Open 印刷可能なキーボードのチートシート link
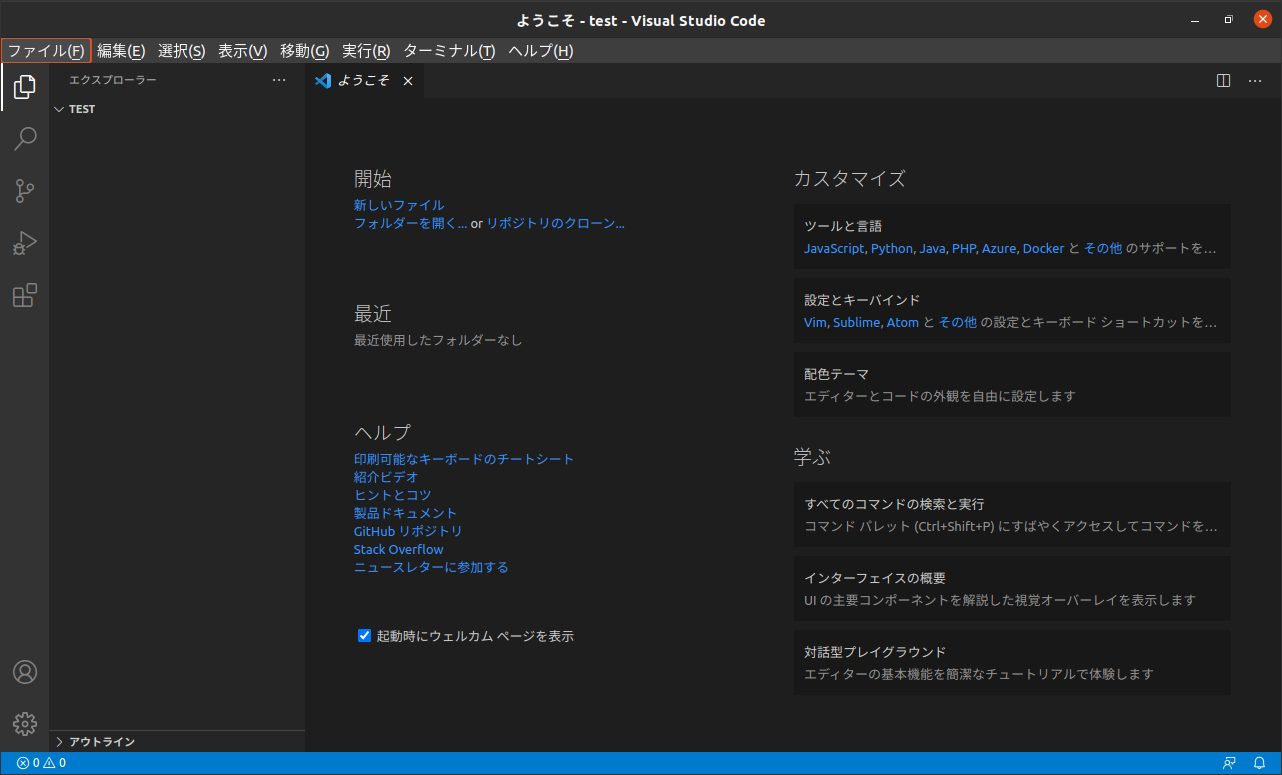 tap(464, 459)
